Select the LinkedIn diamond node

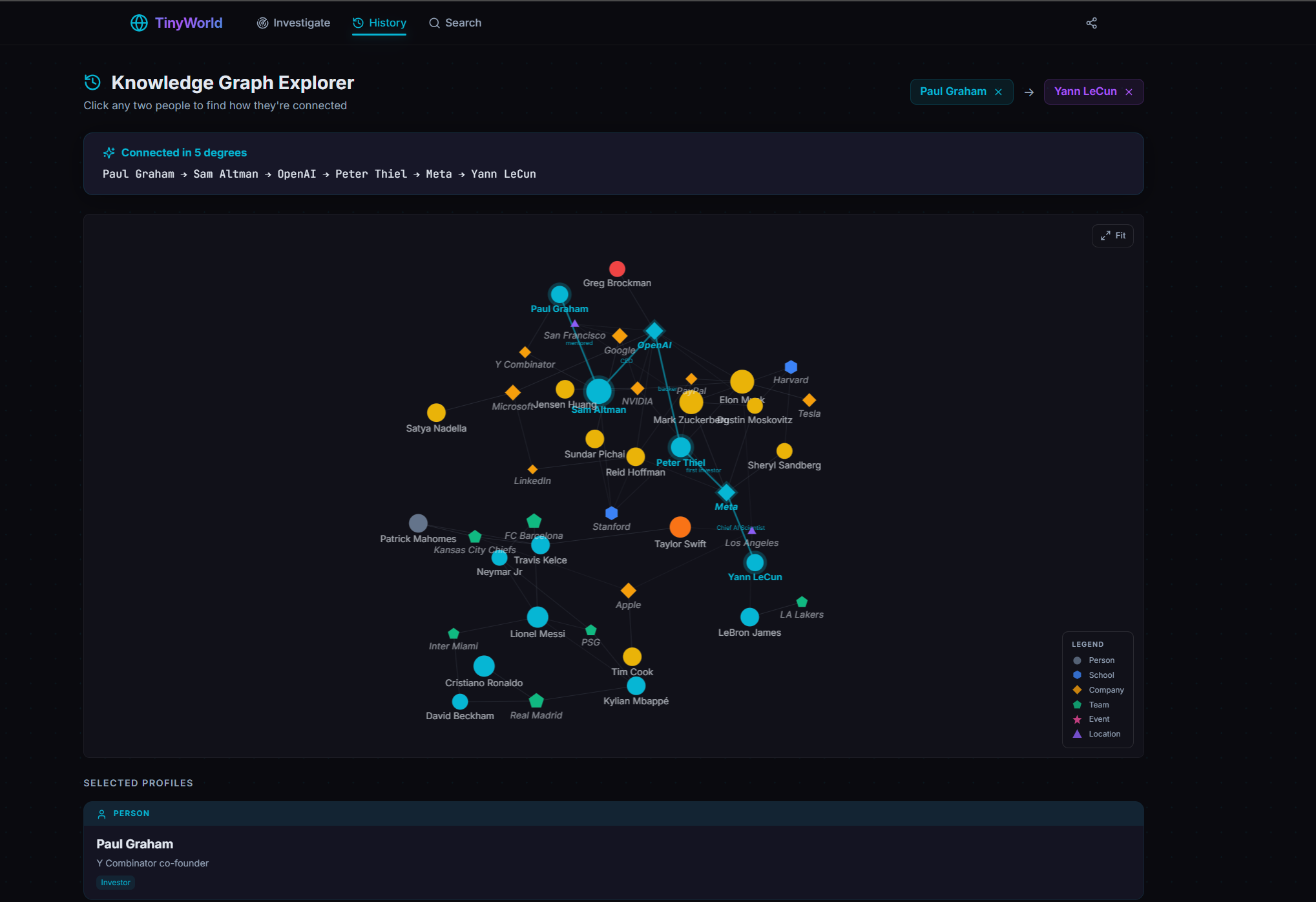point(532,469)
